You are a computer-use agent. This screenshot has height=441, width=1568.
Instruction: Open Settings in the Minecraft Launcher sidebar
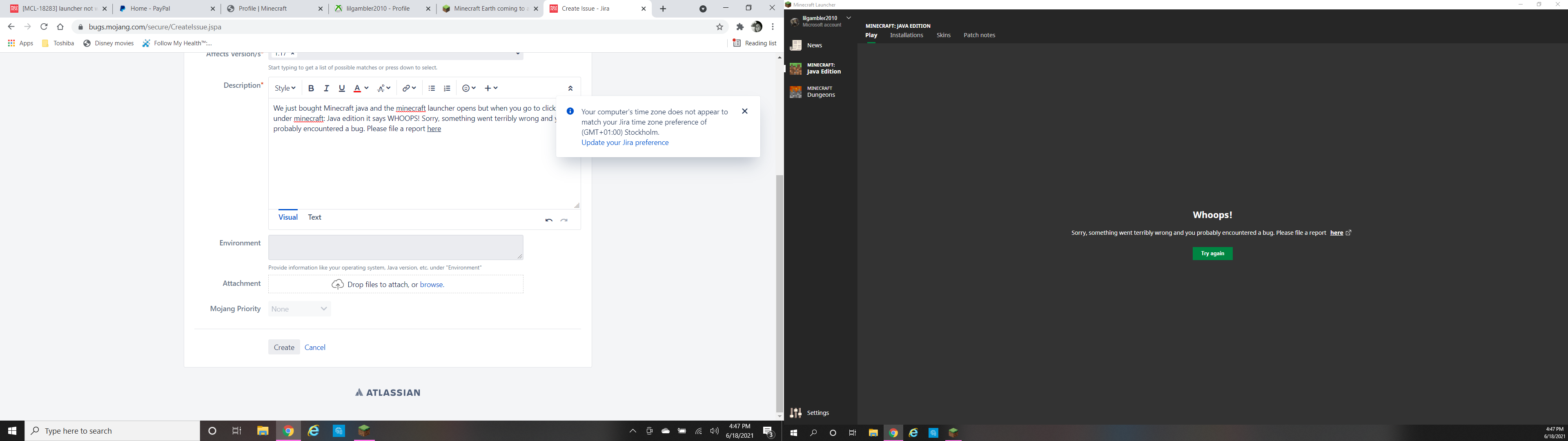(811, 413)
